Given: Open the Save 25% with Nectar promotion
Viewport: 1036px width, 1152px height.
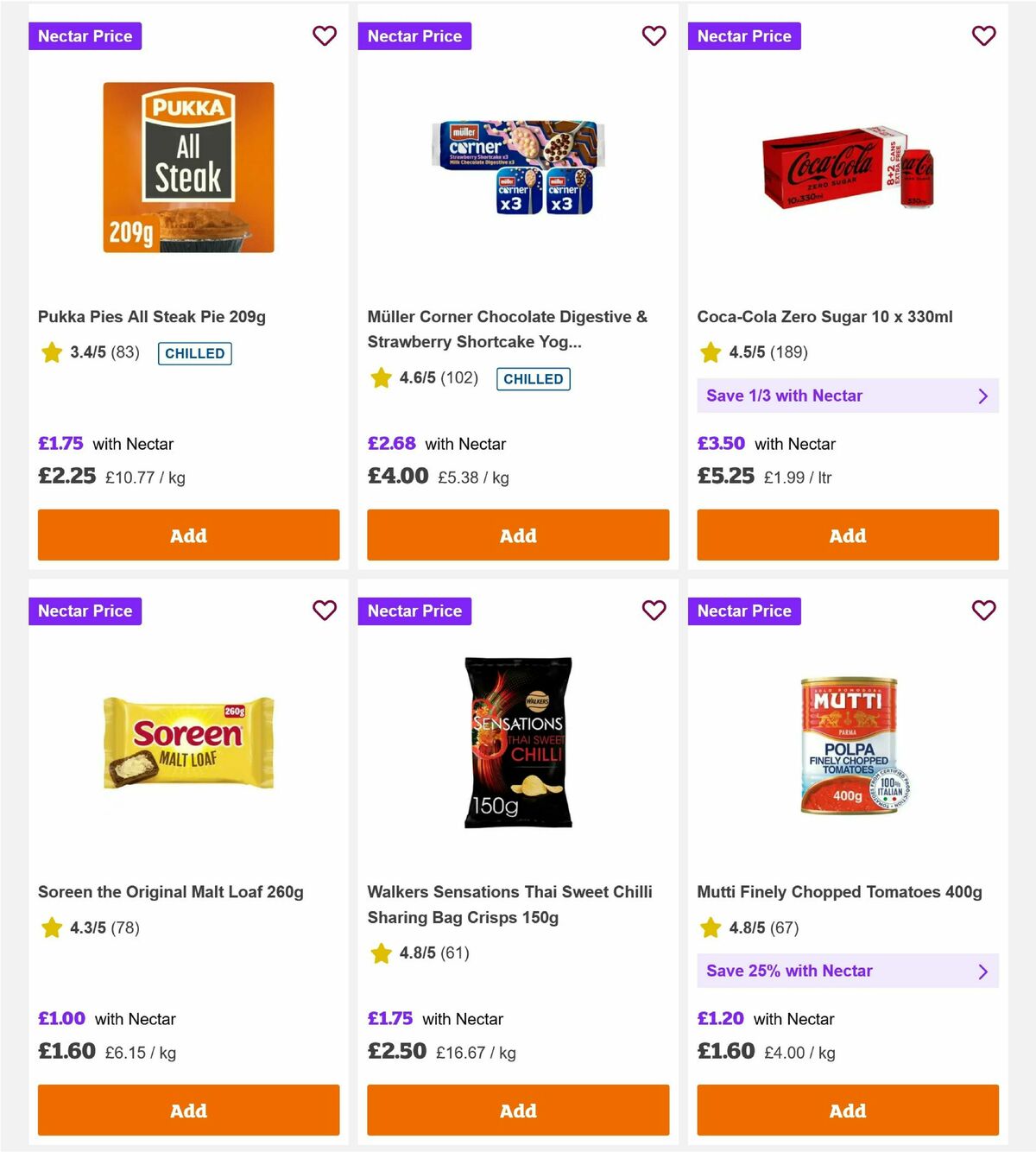Looking at the screenshot, I should 847,971.
